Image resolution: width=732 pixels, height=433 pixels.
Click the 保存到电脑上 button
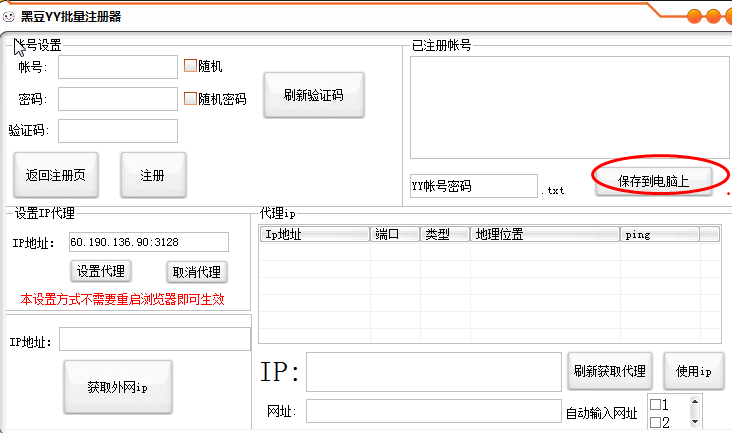coord(654,181)
